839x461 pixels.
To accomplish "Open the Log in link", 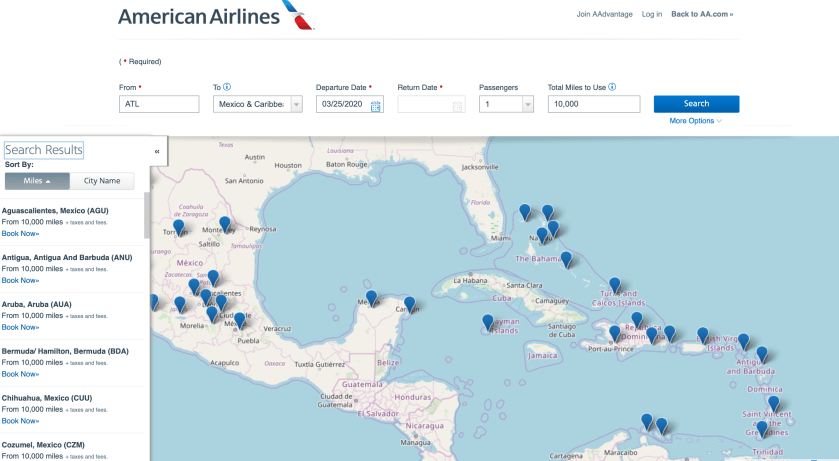I will coord(652,14).
